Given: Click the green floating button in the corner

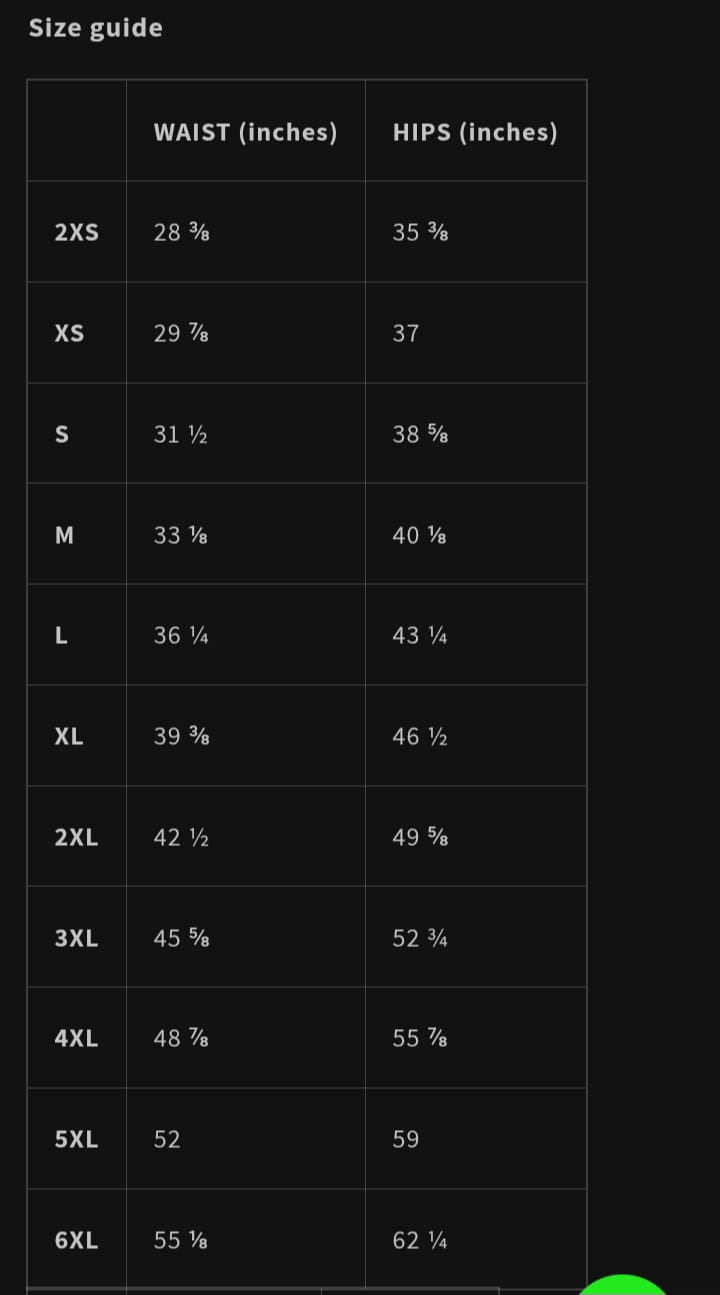Looking at the screenshot, I should click(x=623, y=1285).
